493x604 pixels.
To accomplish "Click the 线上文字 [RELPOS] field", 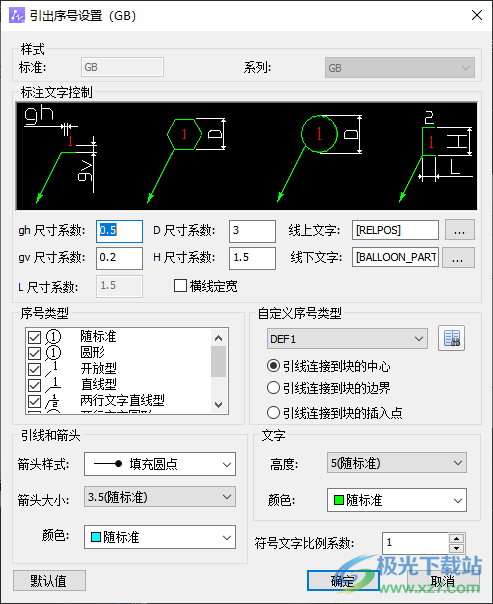I will coord(395,230).
